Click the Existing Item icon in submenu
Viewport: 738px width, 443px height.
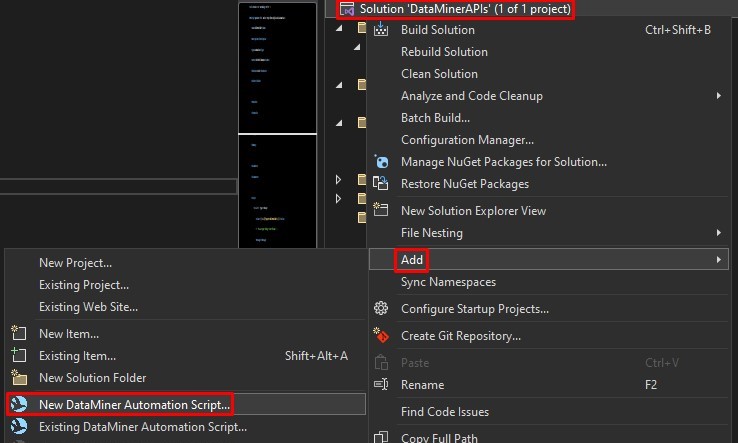click(19, 355)
